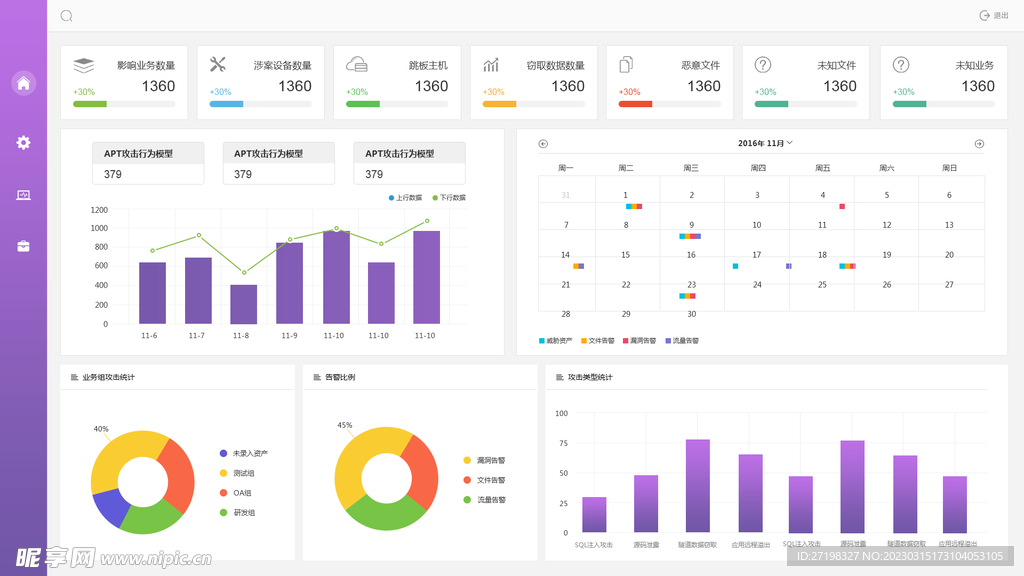Image resolution: width=1024 pixels, height=576 pixels.
Task: Click the wrench icon on 涉案设备数量 card
Action: click(x=218, y=65)
